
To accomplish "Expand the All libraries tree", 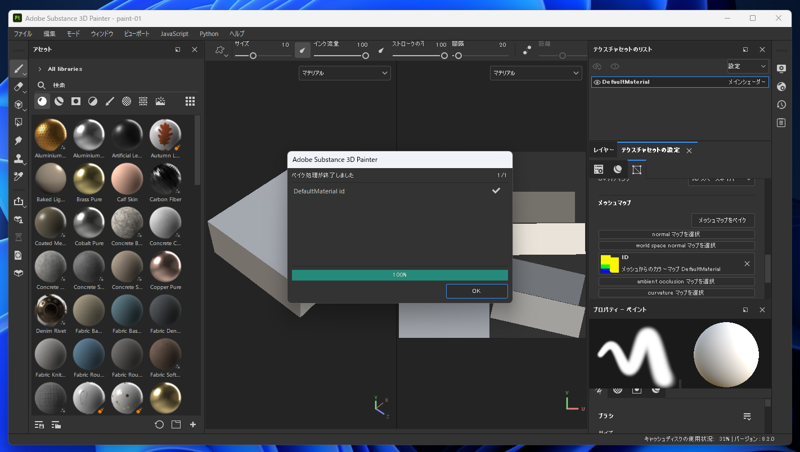I will tap(40, 69).
